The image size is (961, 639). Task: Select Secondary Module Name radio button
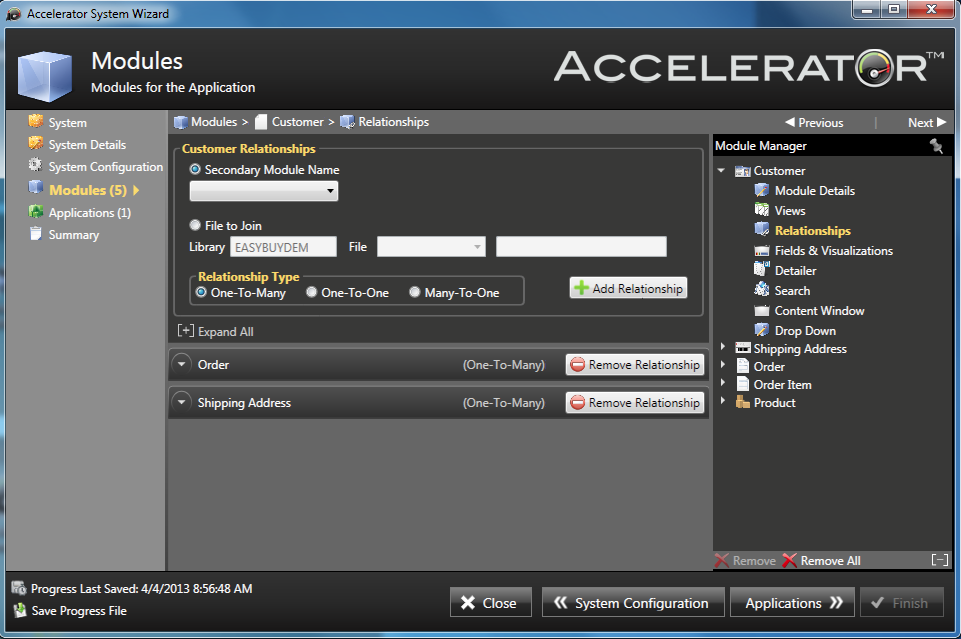(195, 169)
